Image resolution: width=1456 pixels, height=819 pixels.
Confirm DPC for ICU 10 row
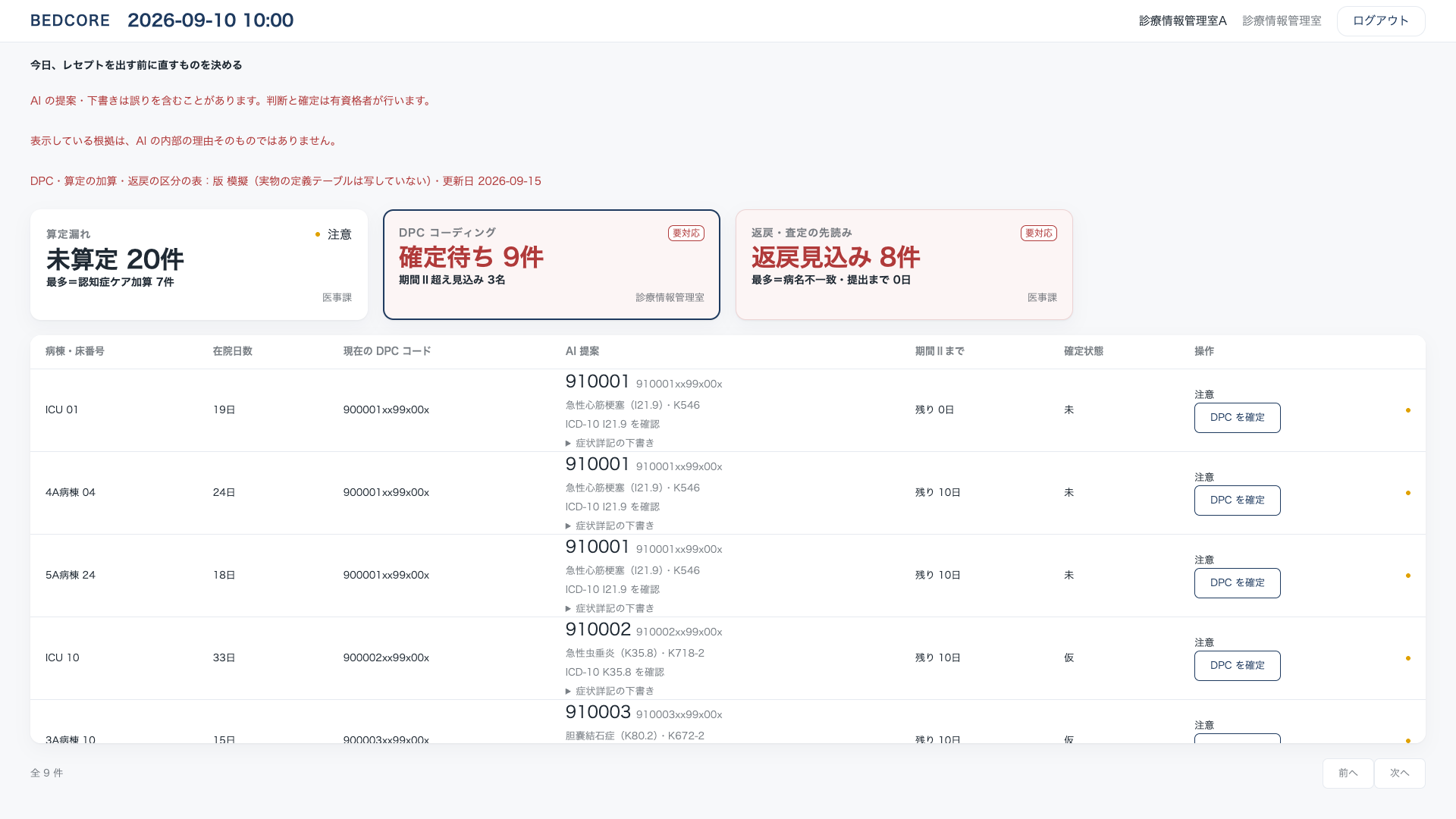pyautogui.click(x=1238, y=666)
